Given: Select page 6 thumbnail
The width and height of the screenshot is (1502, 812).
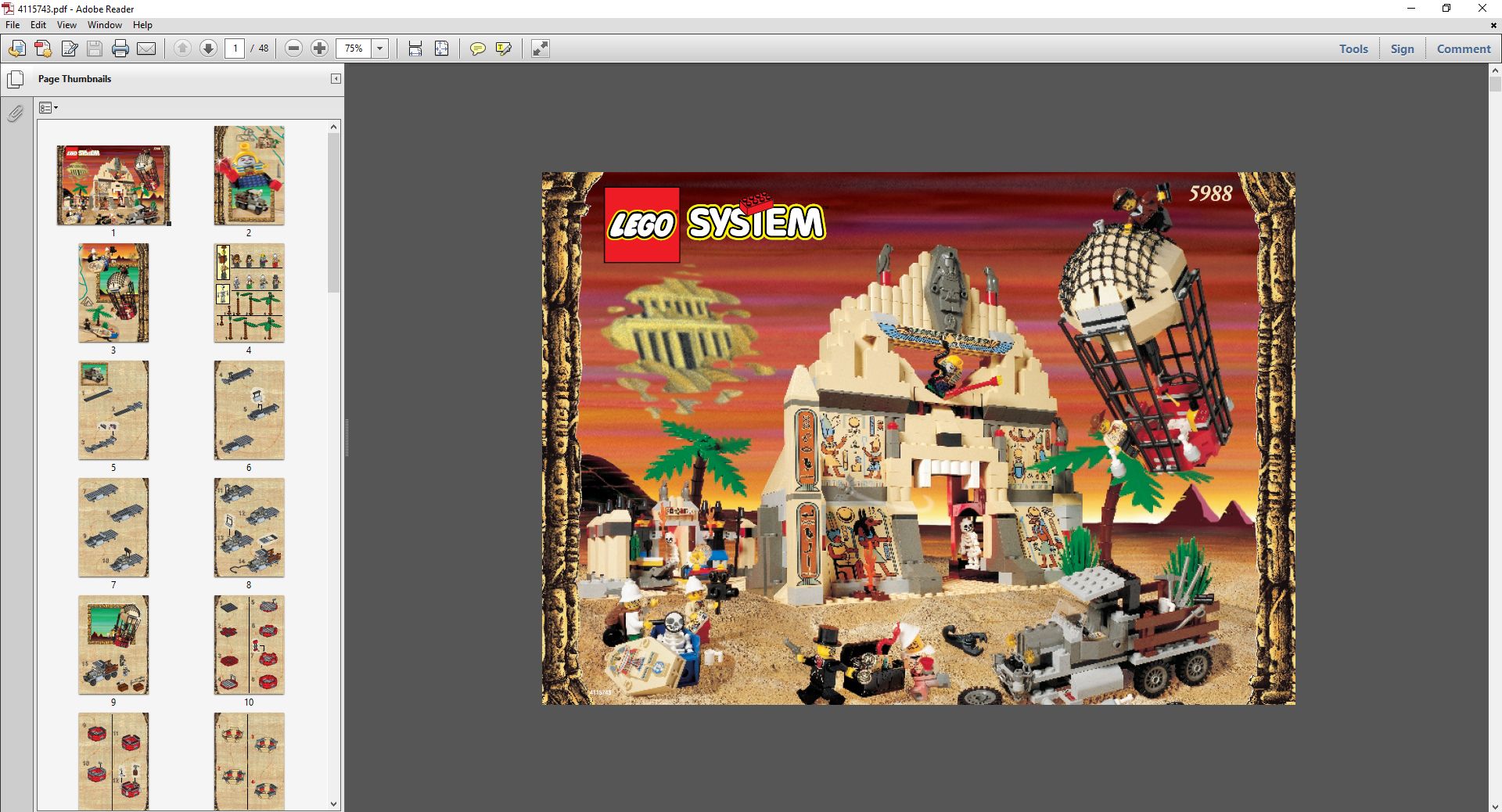Looking at the screenshot, I should click(249, 411).
